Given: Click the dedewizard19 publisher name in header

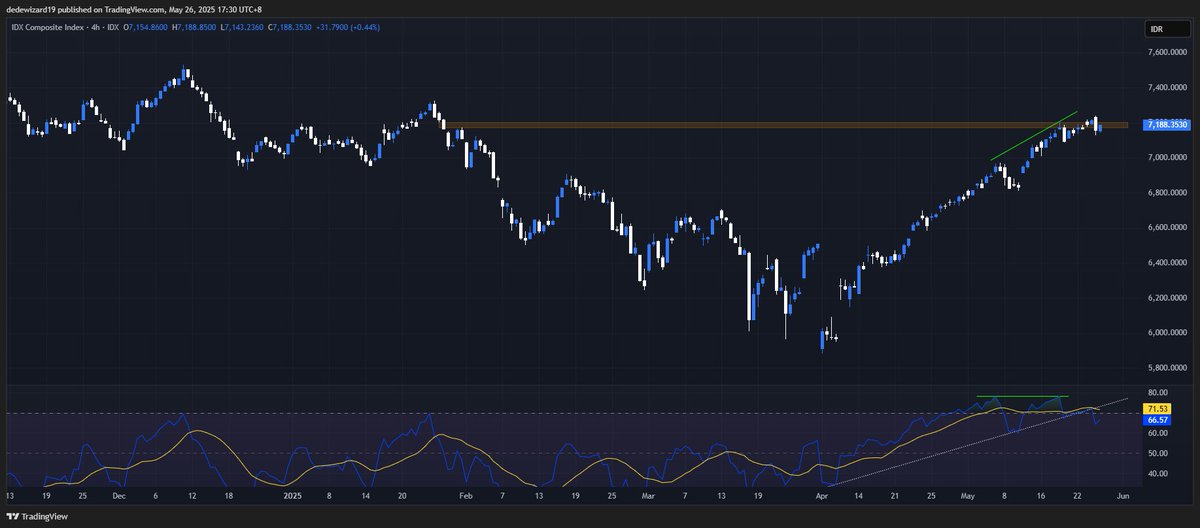Looking at the screenshot, I should pyautogui.click(x=31, y=8).
